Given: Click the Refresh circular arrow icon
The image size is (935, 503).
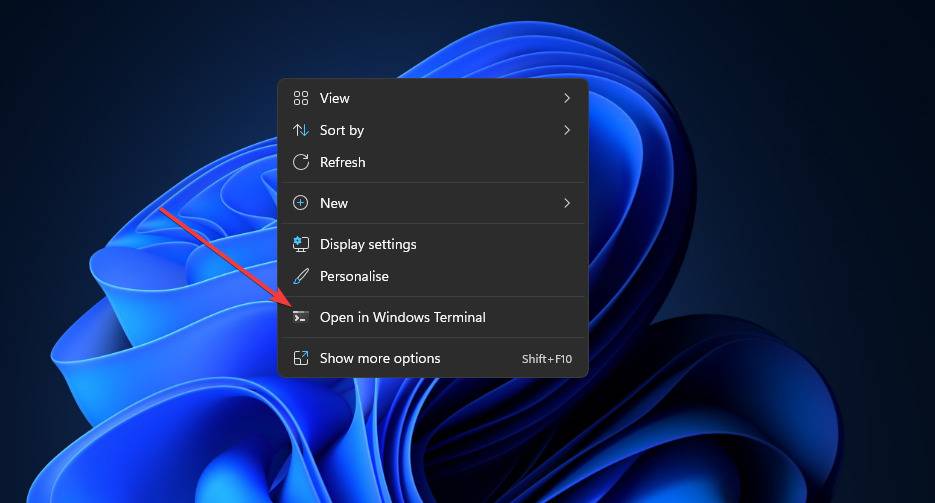Looking at the screenshot, I should pos(301,162).
